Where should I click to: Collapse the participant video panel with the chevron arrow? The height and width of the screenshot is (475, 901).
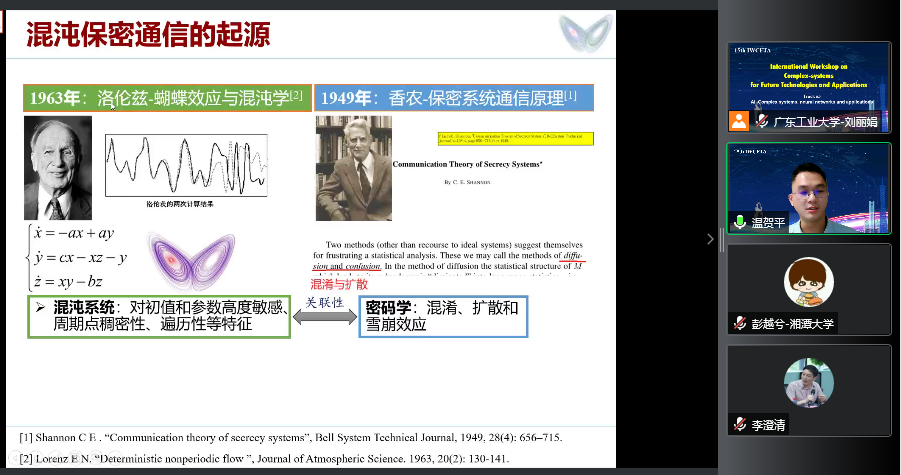pos(710,239)
